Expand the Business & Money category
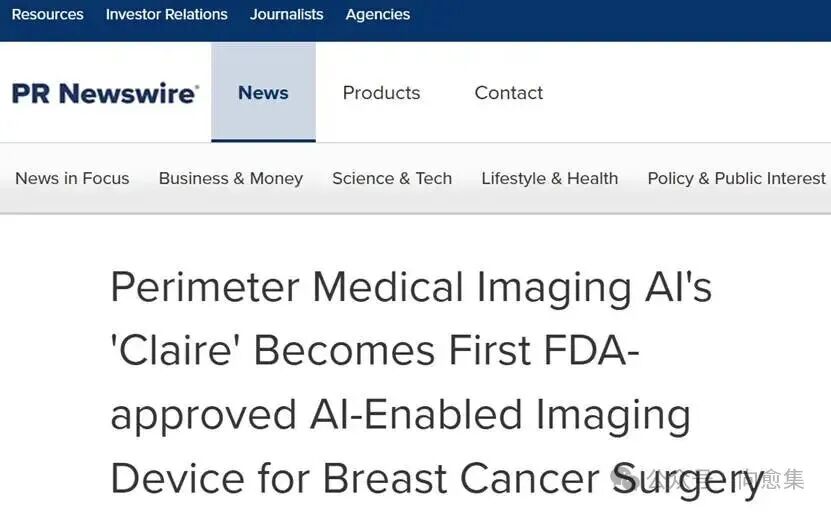The width and height of the screenshot is (831, 512). 231,179
